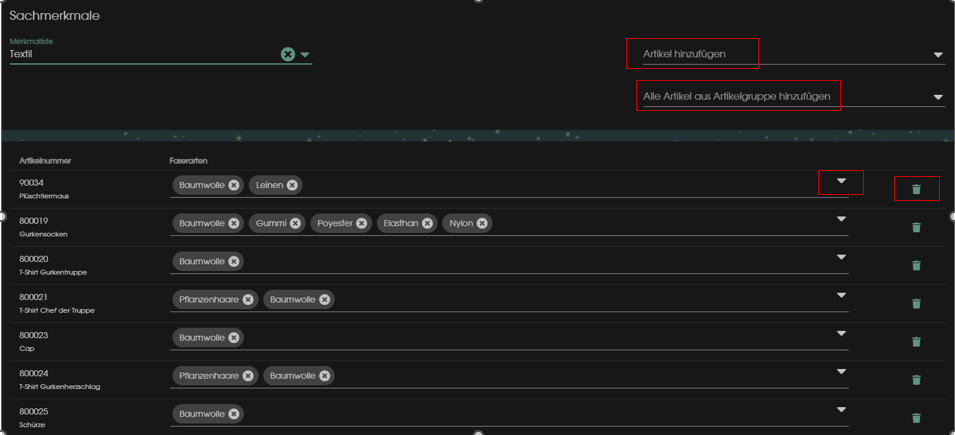This screenshot has height=435, width=955.
Task: Click the Faserarten column header
Action: tap(188, 160)
